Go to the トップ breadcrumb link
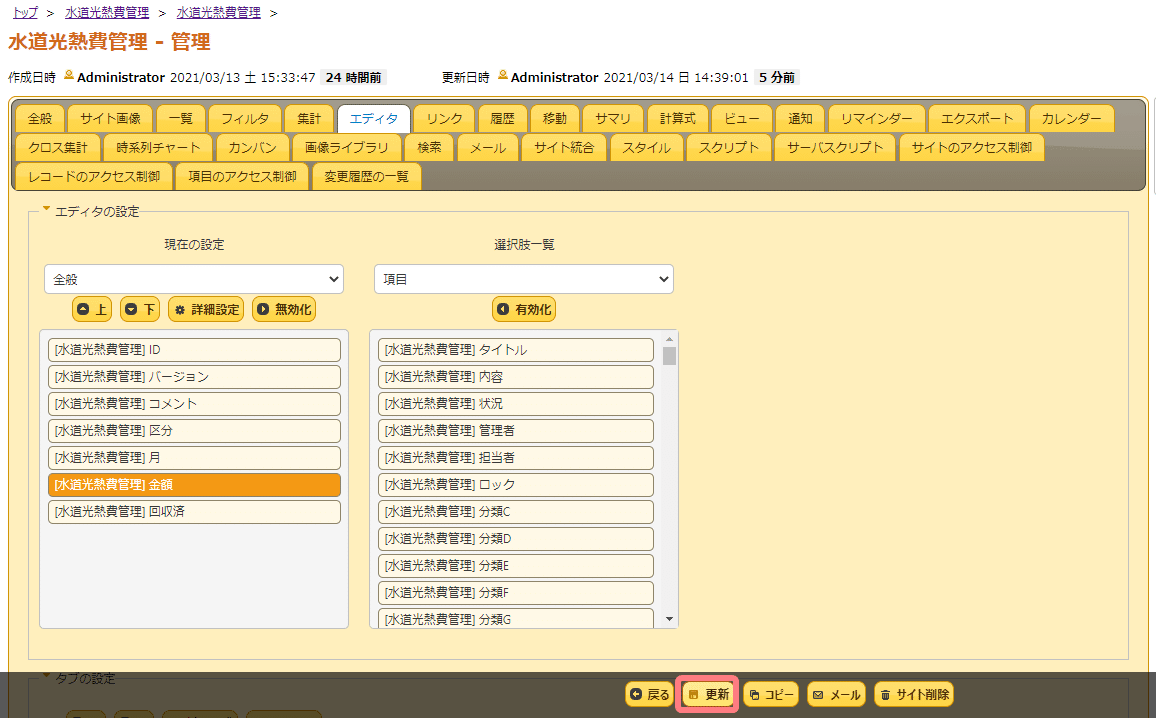1156x718 pixels. (25, 13)
